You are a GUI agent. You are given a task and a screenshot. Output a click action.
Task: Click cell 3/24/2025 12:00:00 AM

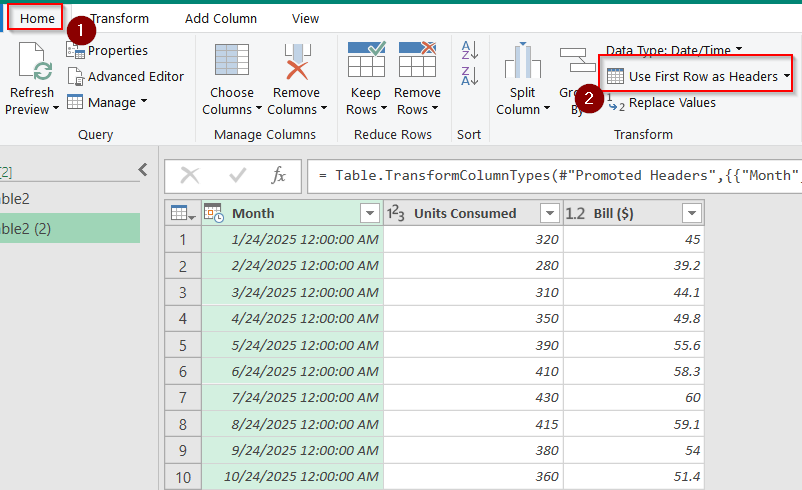pos(293,292)
